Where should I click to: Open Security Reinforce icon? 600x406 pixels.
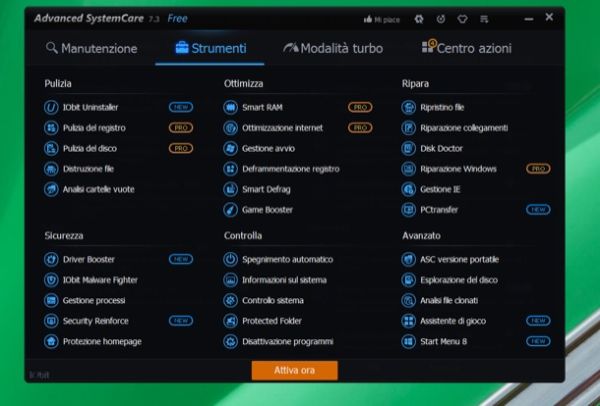point(51,321)
